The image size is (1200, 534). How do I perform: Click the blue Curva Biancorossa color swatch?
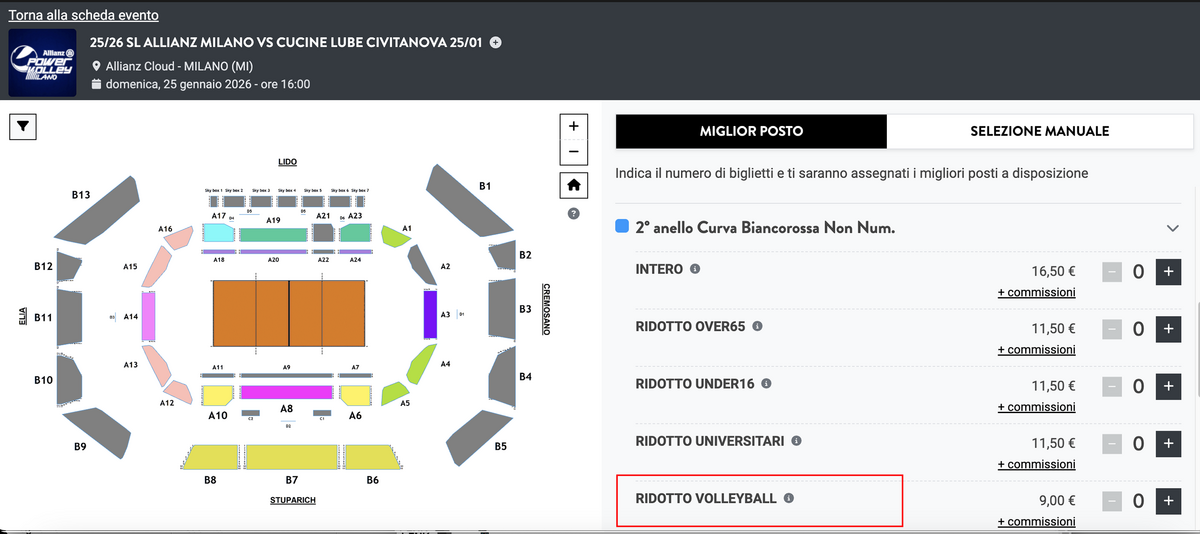[623, 227]
